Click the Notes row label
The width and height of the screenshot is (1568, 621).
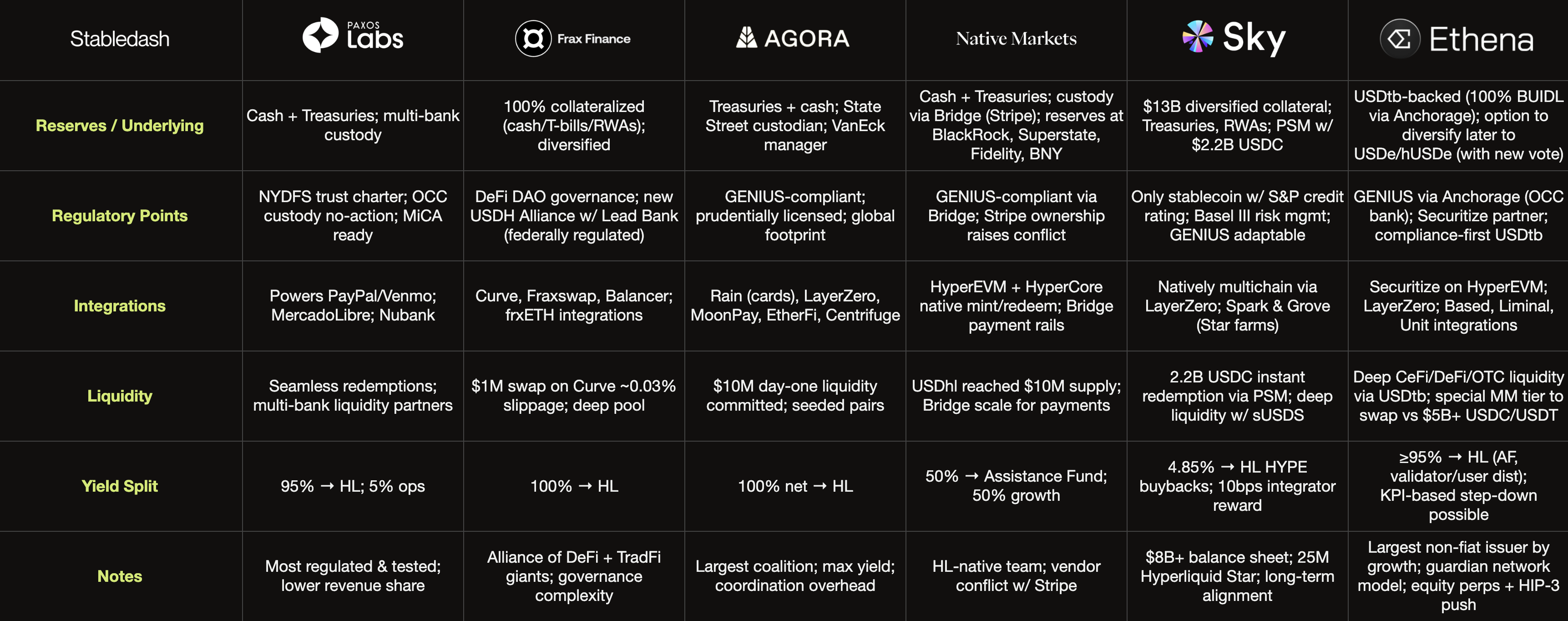(x=120, y=576)
